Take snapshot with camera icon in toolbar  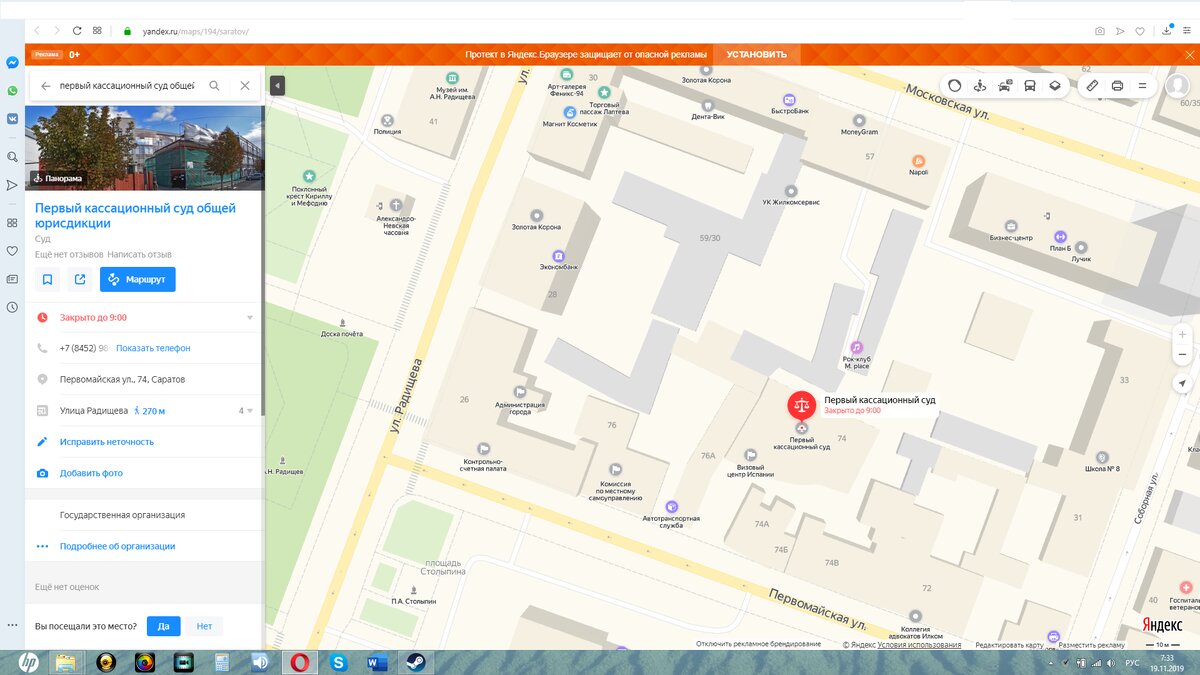(x=1099, y=31)
